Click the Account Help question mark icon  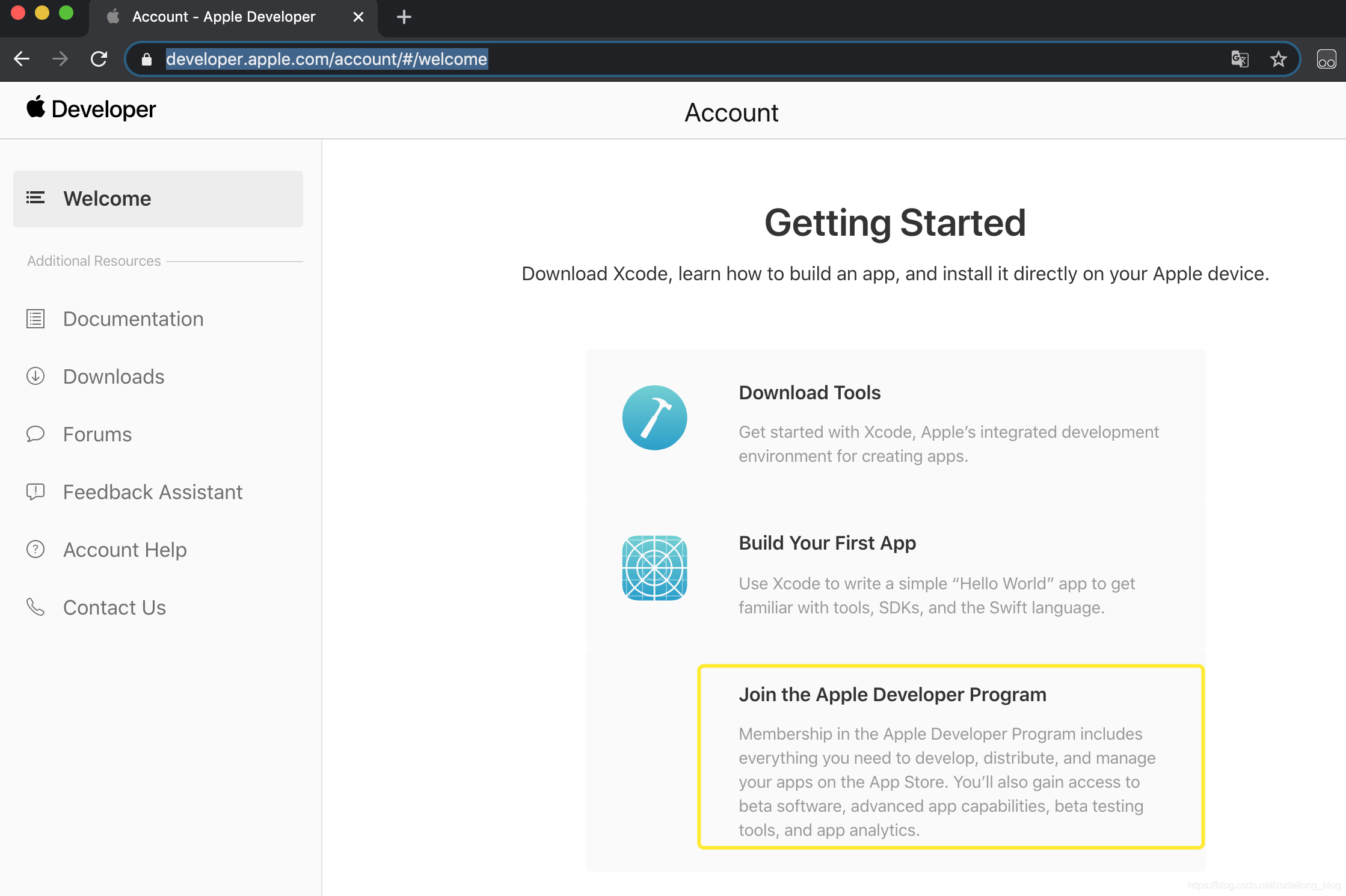tap(35, 550)
